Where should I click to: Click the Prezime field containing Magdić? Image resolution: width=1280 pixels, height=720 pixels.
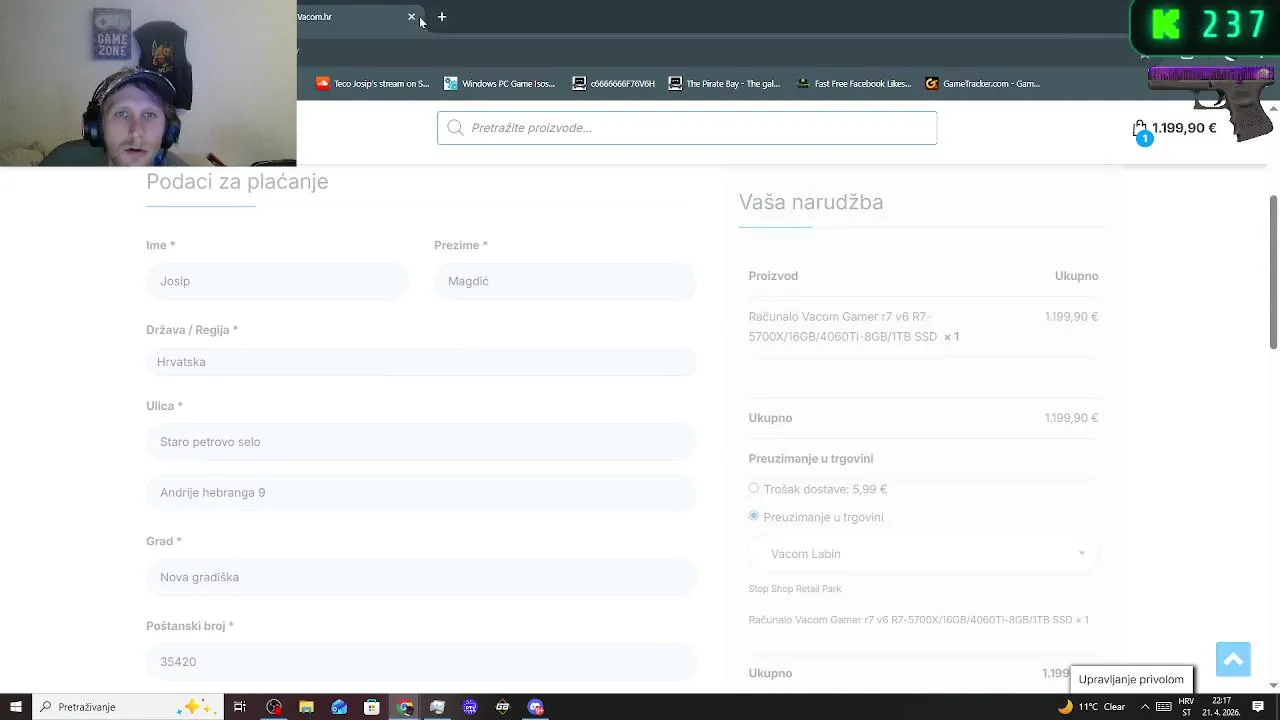pos(565,281)
